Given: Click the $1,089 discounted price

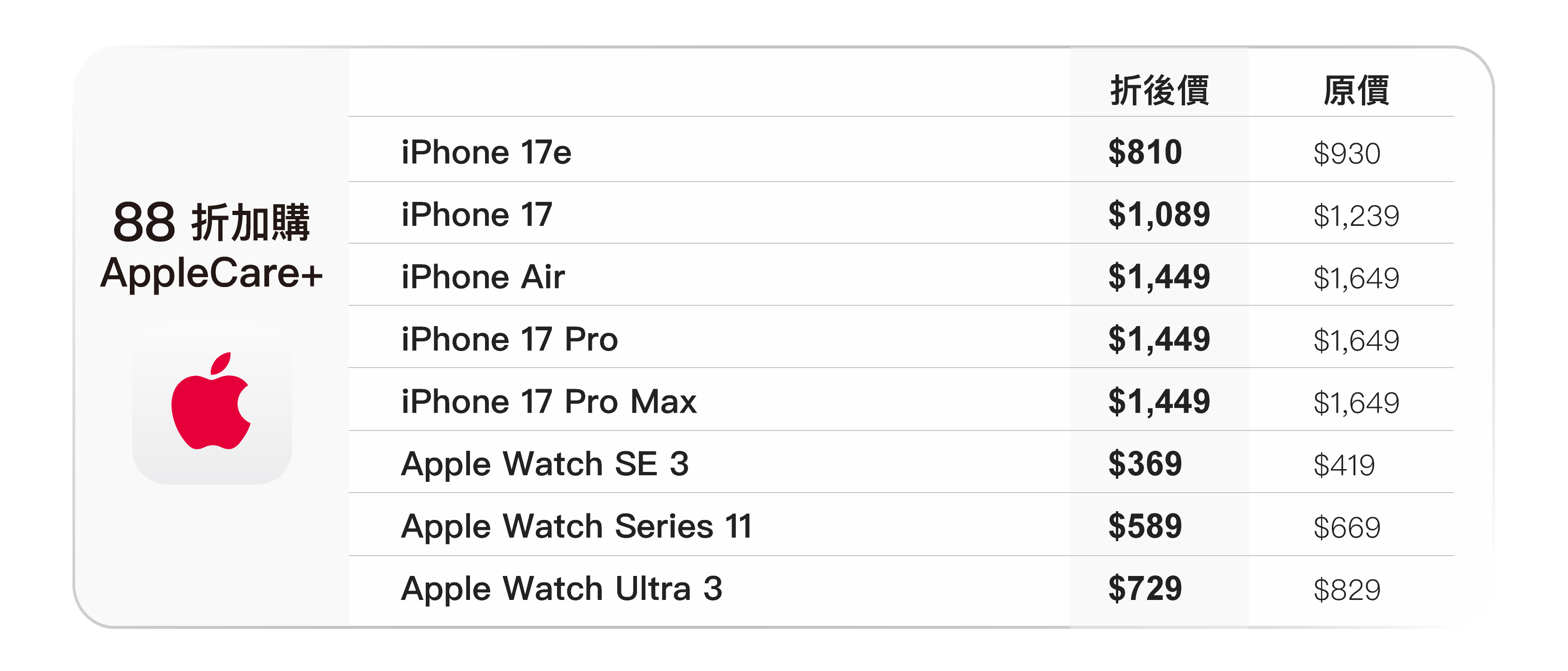Looking at the screenshot, I should (1158, 215).
